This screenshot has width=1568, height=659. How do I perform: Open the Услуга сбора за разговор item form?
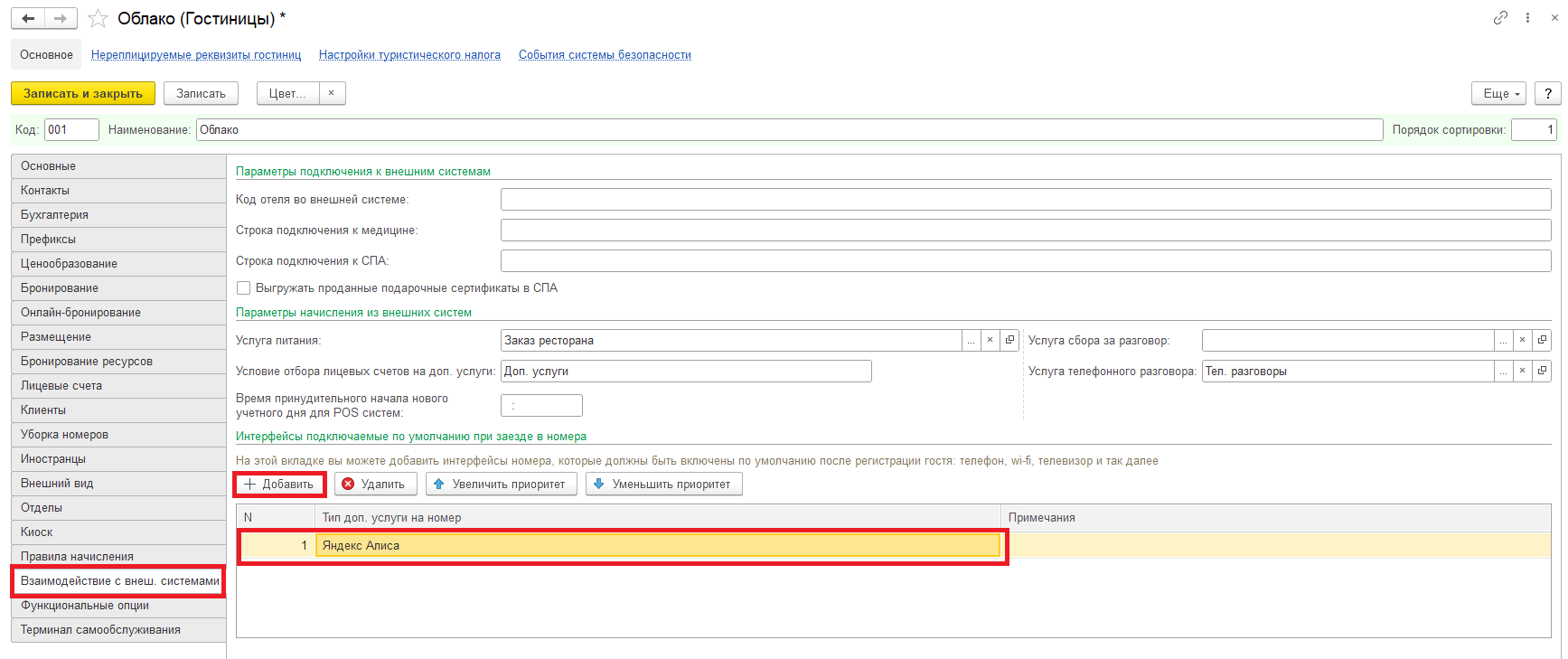coord(1542,341)
